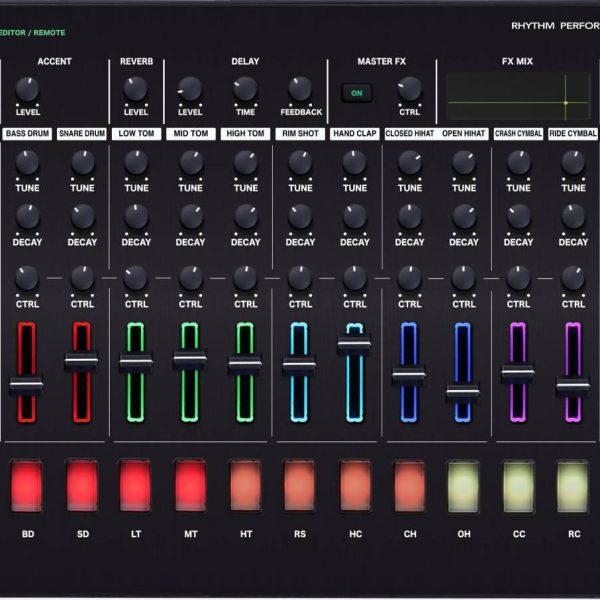Click the Bass Drum TUNE knob
This screenshot has width=600, height=600.
27,163
